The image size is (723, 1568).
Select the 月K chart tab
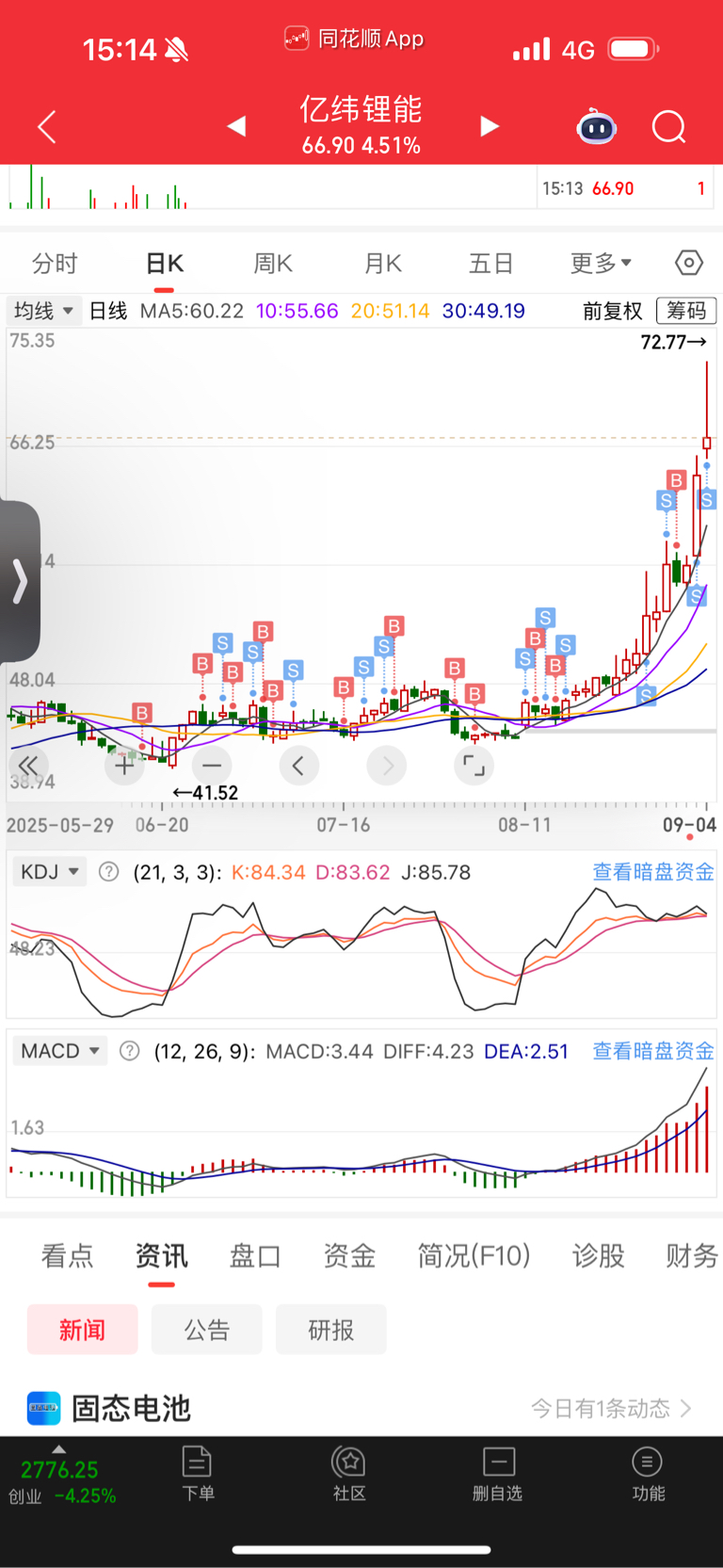click(383, 263)
